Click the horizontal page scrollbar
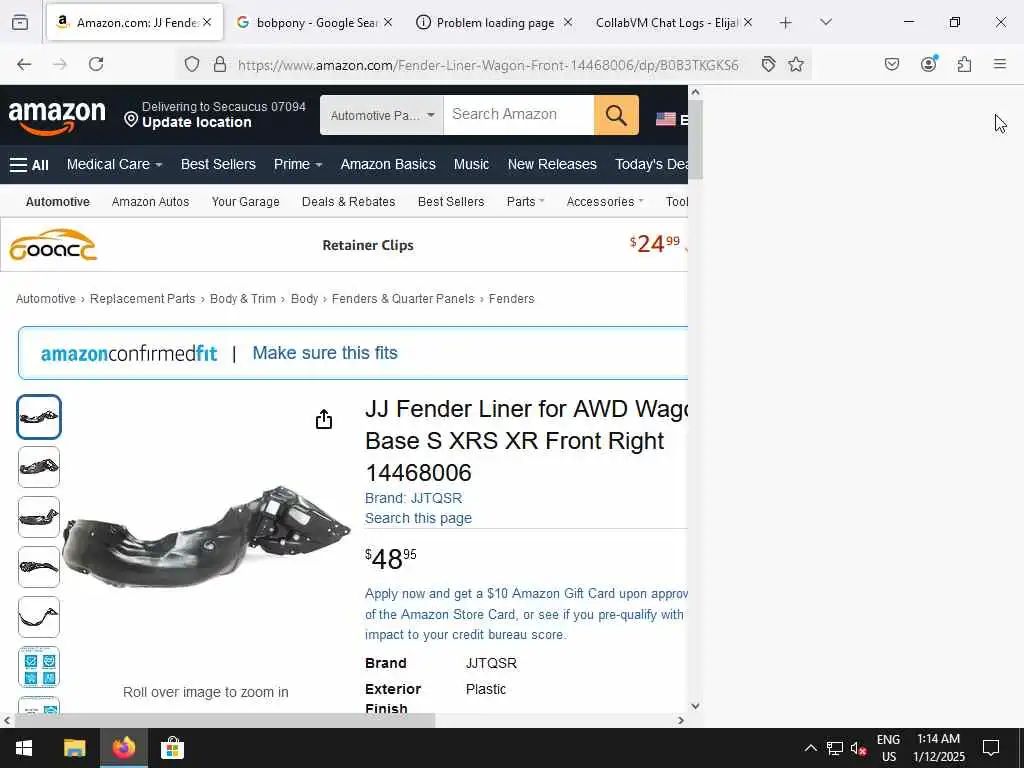The width and height of the screenshot is (1024, 768). tap(225, 720)
